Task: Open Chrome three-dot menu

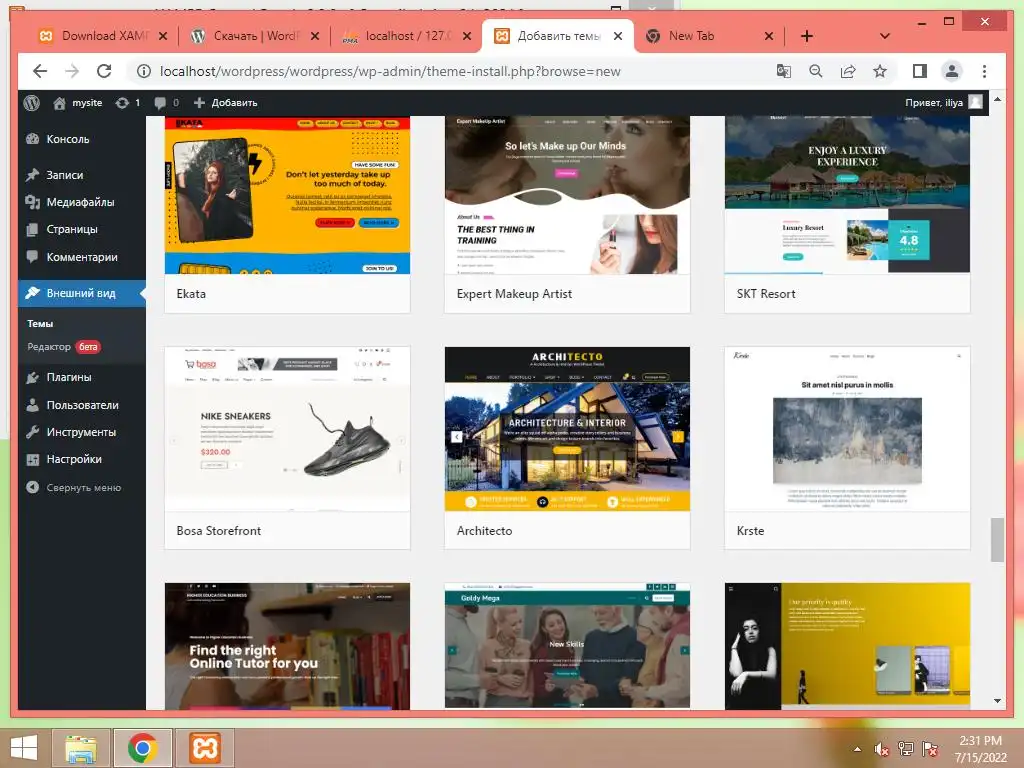Action: [x=984, y=71]
